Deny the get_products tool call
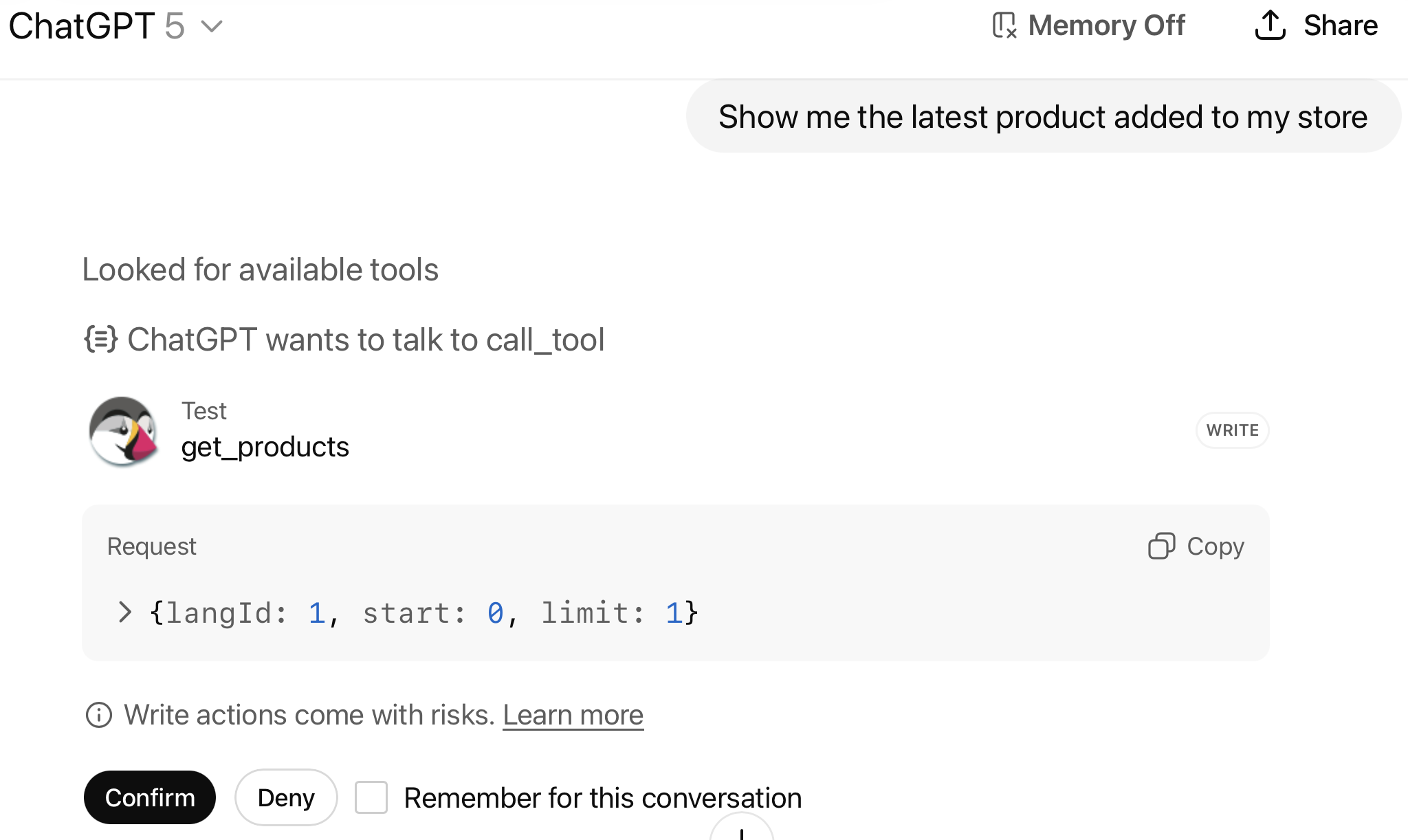The height and width of the screenshot is (840, 1408). (x=286, y=797)
